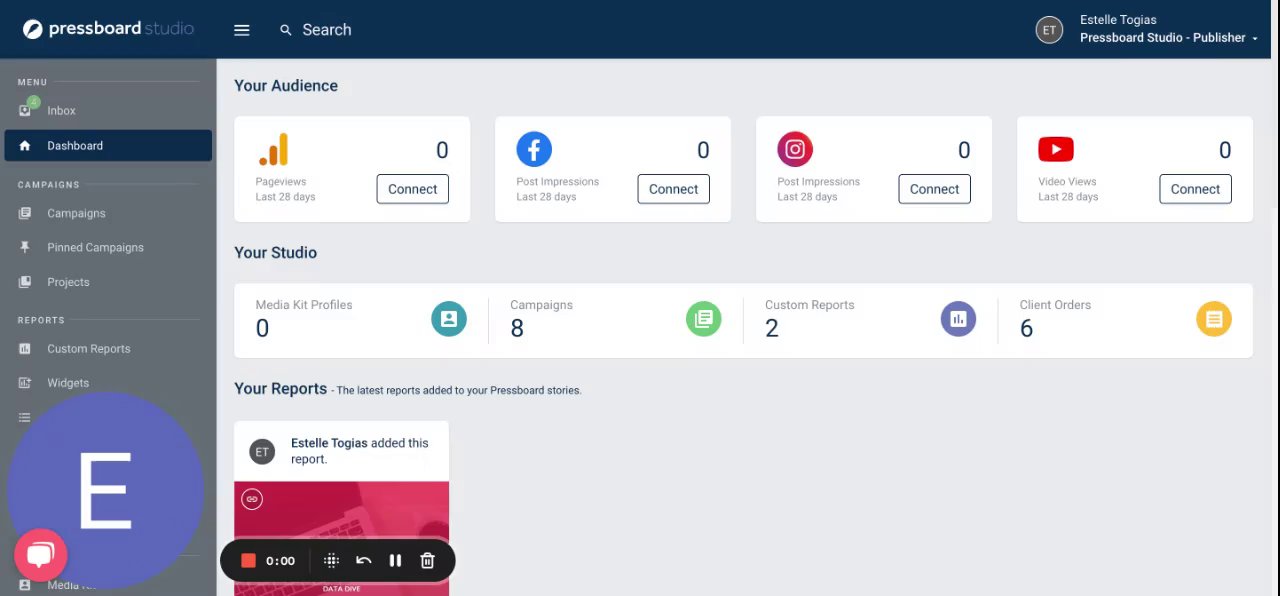Click the recording effects grid icon
1280x596 pixels.
point(332,561)
